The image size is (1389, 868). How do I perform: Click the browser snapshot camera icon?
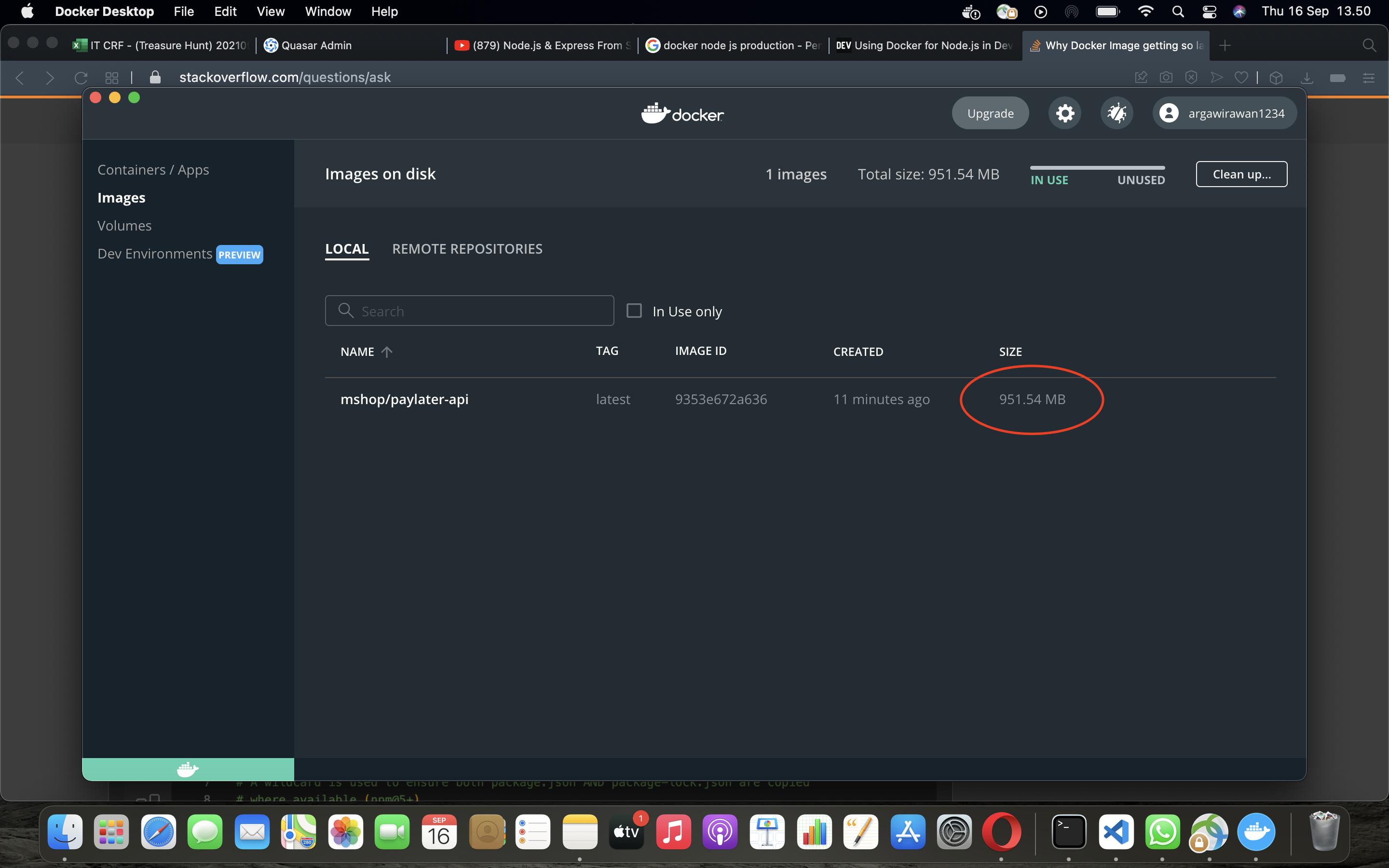pos(1166,78)
